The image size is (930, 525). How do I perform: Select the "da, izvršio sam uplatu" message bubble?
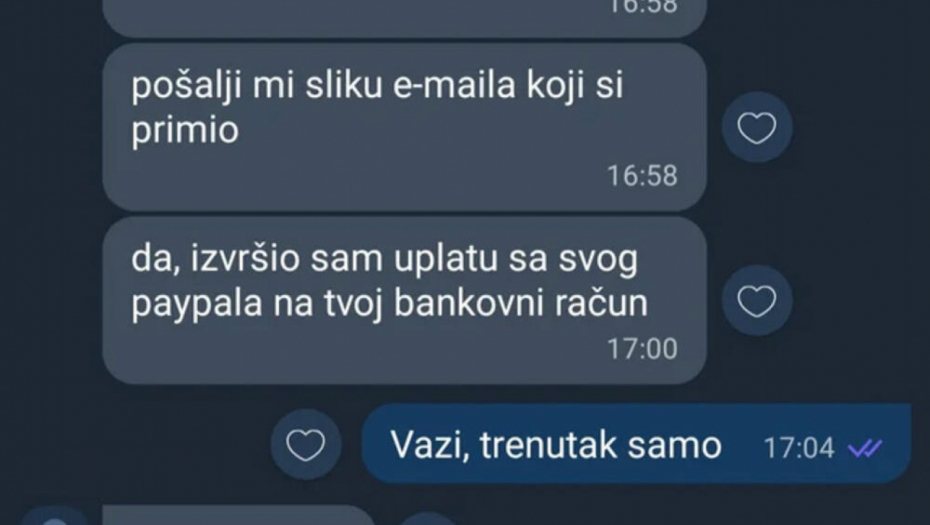coord(405,301)
